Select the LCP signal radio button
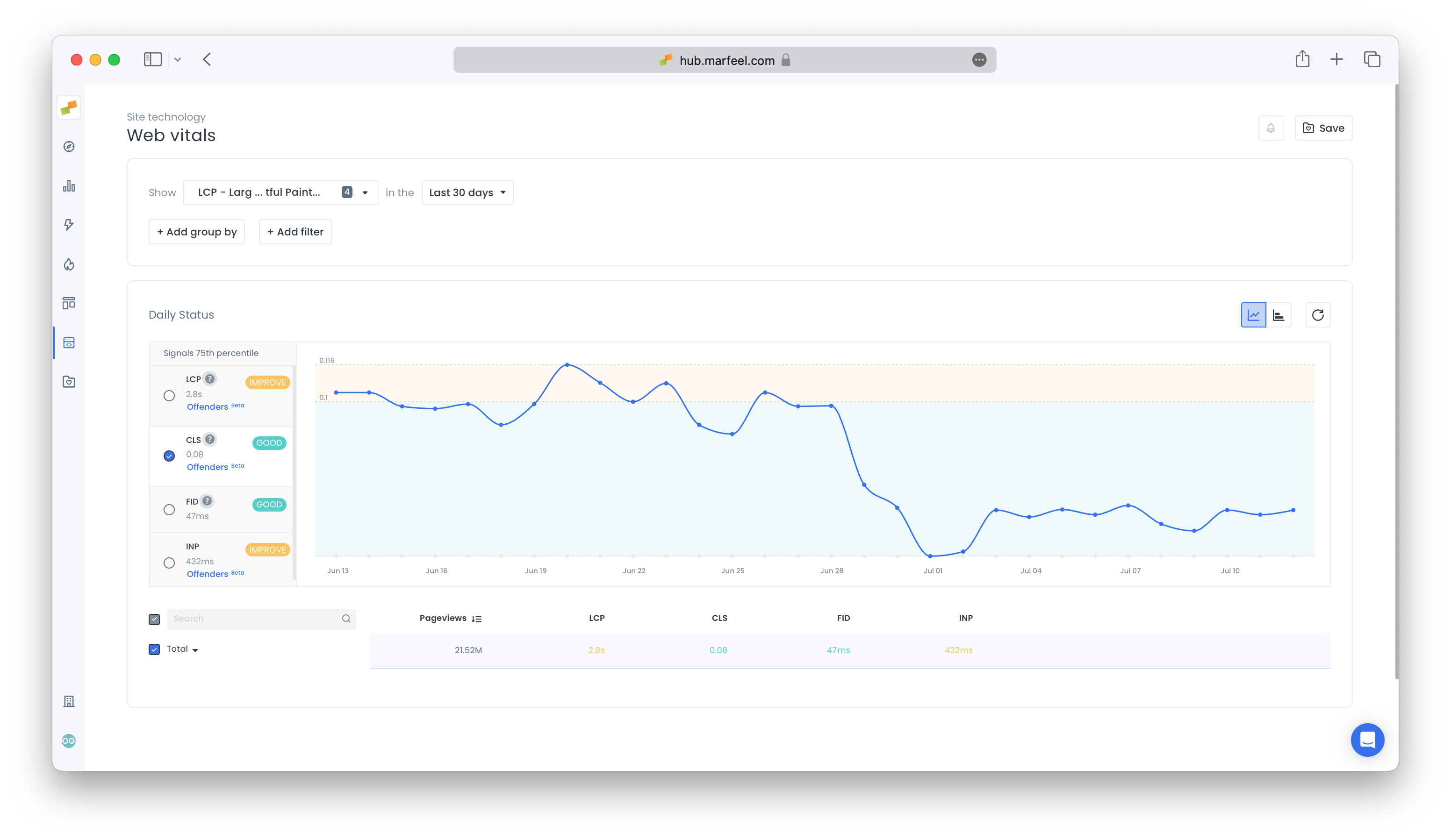Screen dimensions: 1451x840 (x=169, y=395)
